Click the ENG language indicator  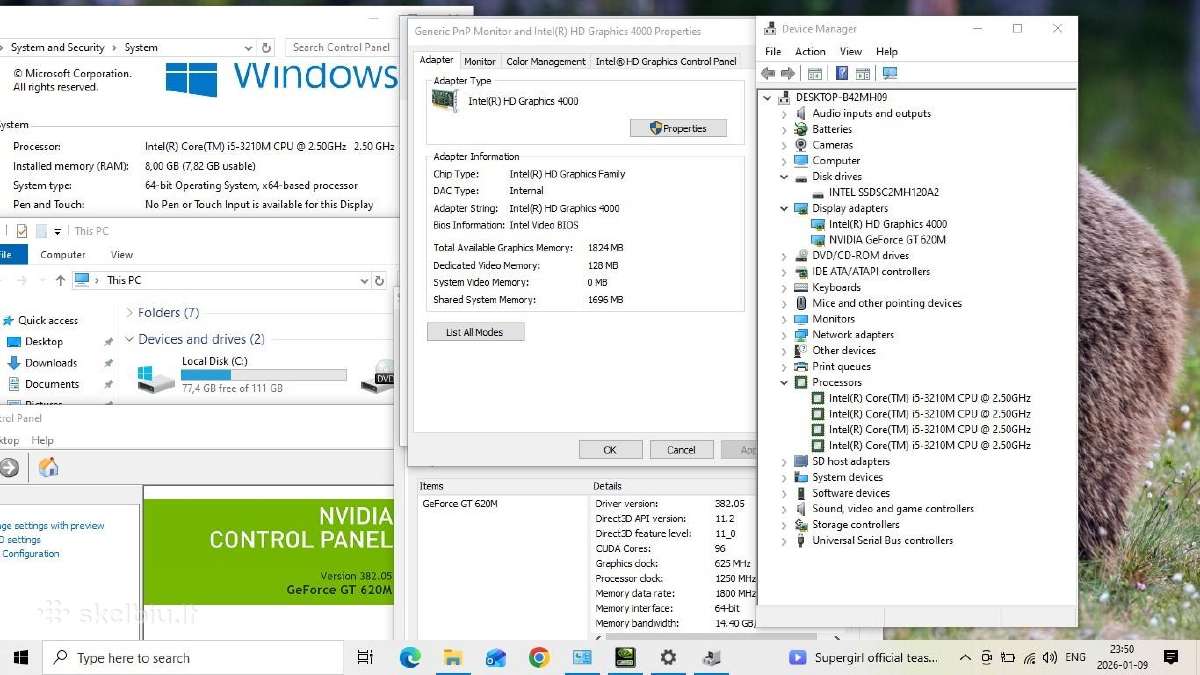click(1075, 657)
